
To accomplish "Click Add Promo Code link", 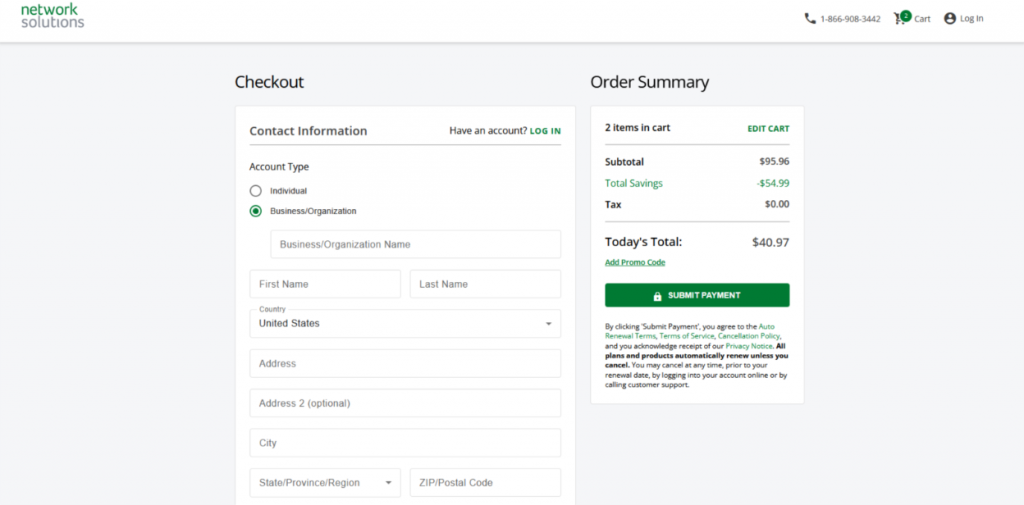I will (x=635, y=262).
